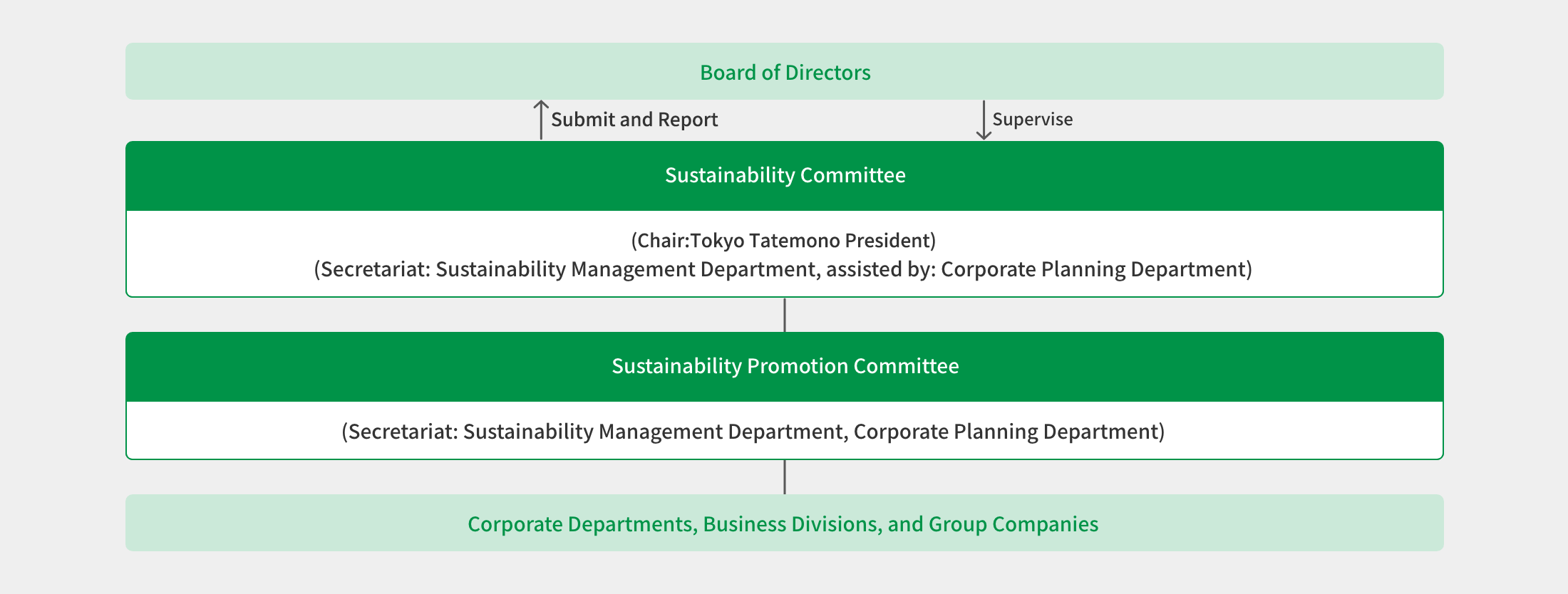The width and height of the screenshot is (1568, 594).
Task: Click the connector line below Sustainability Committee
Action: (785, 315)
